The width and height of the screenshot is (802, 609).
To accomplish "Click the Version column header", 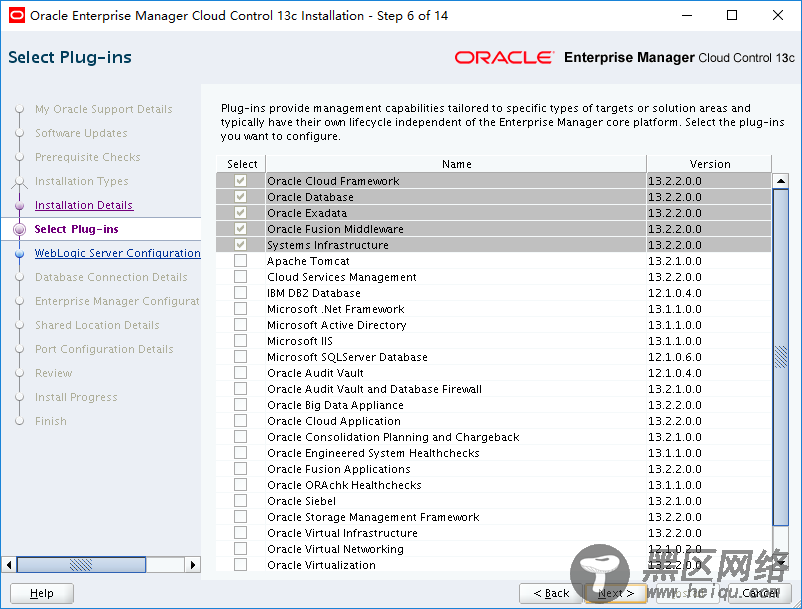I will point(709,164).
